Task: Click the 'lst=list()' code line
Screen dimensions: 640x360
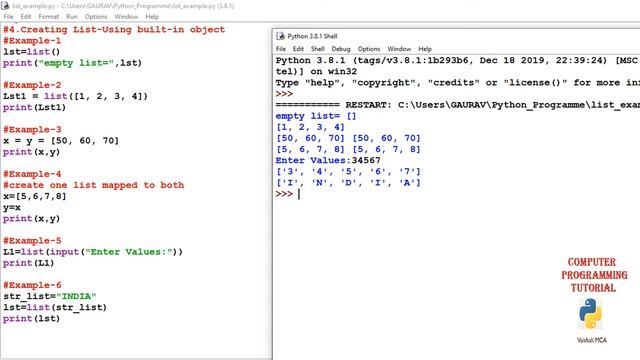Action: (x=31, y=52)
